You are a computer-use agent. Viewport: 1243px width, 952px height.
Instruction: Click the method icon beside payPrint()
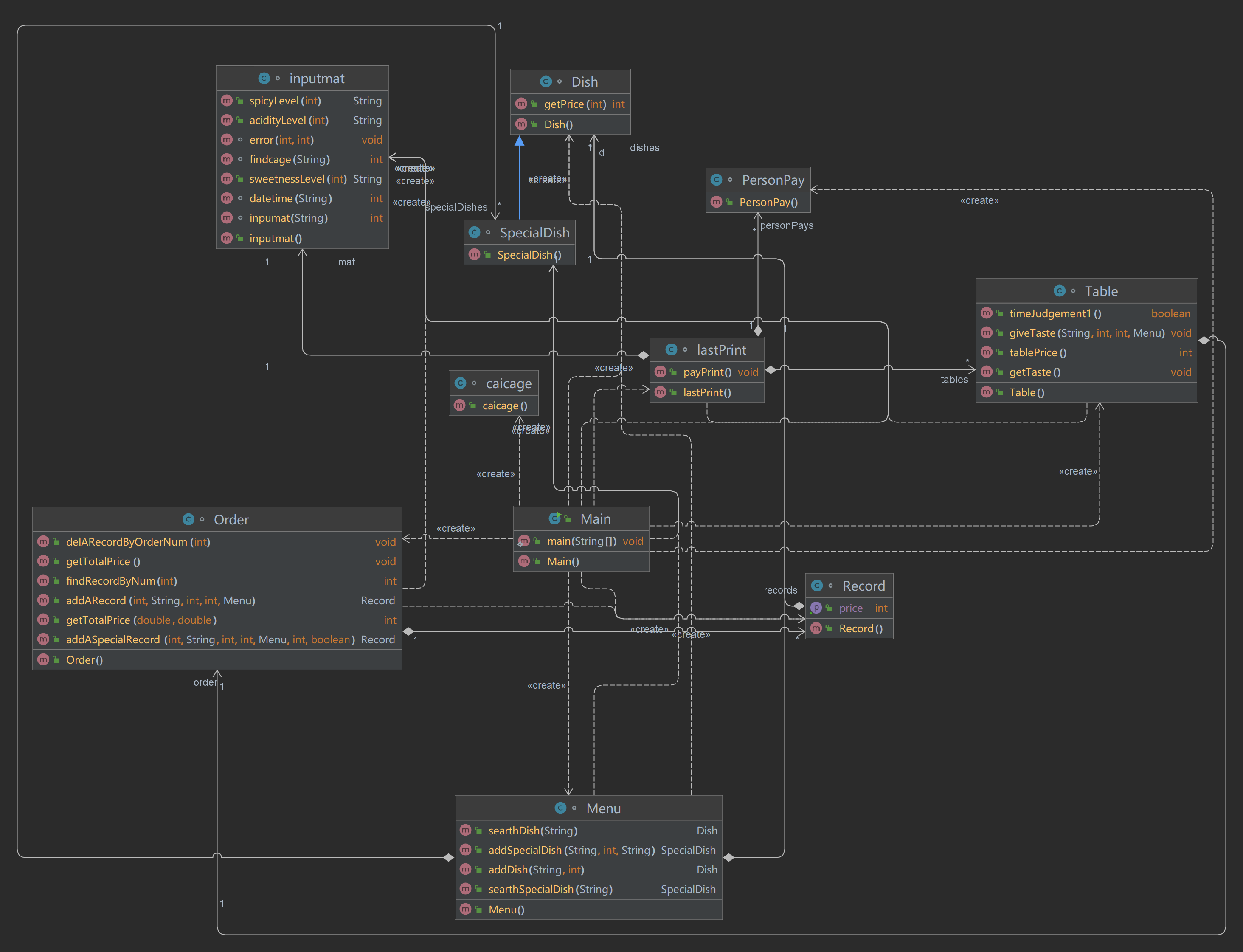(x=660, y=372)
